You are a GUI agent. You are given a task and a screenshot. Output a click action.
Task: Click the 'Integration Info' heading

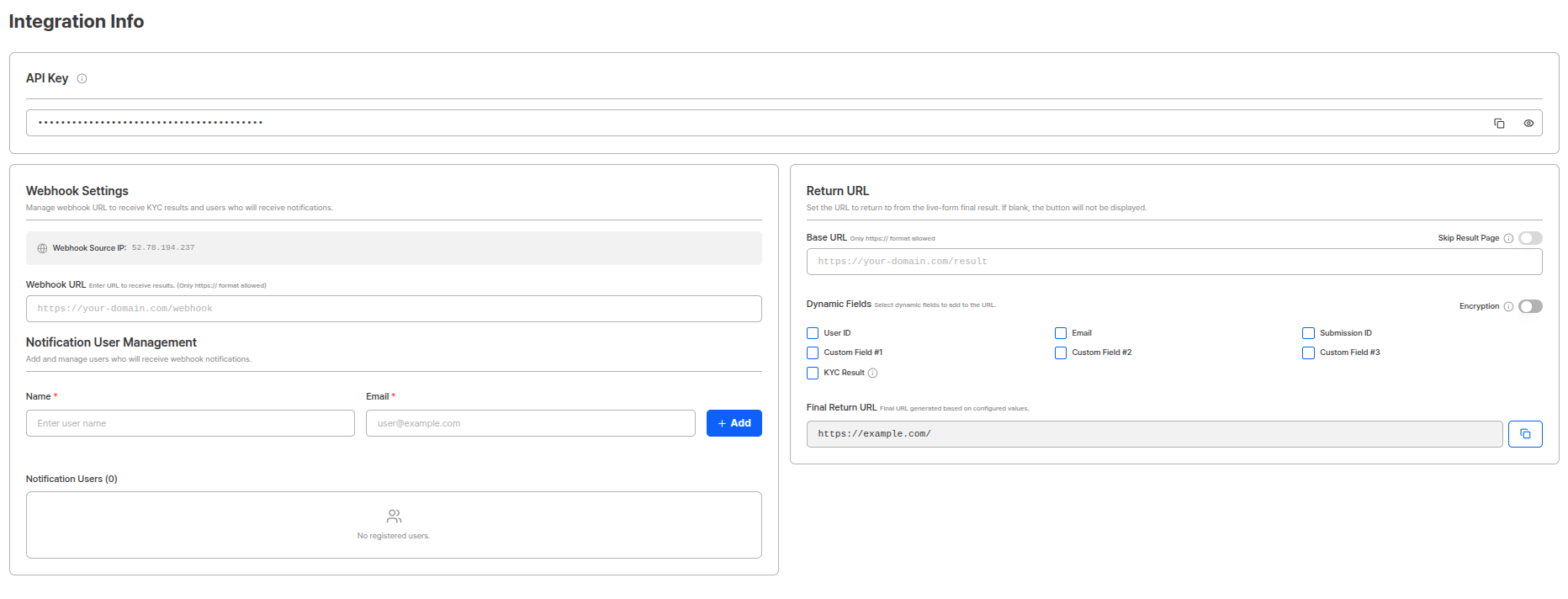click(x=77, y=22)
